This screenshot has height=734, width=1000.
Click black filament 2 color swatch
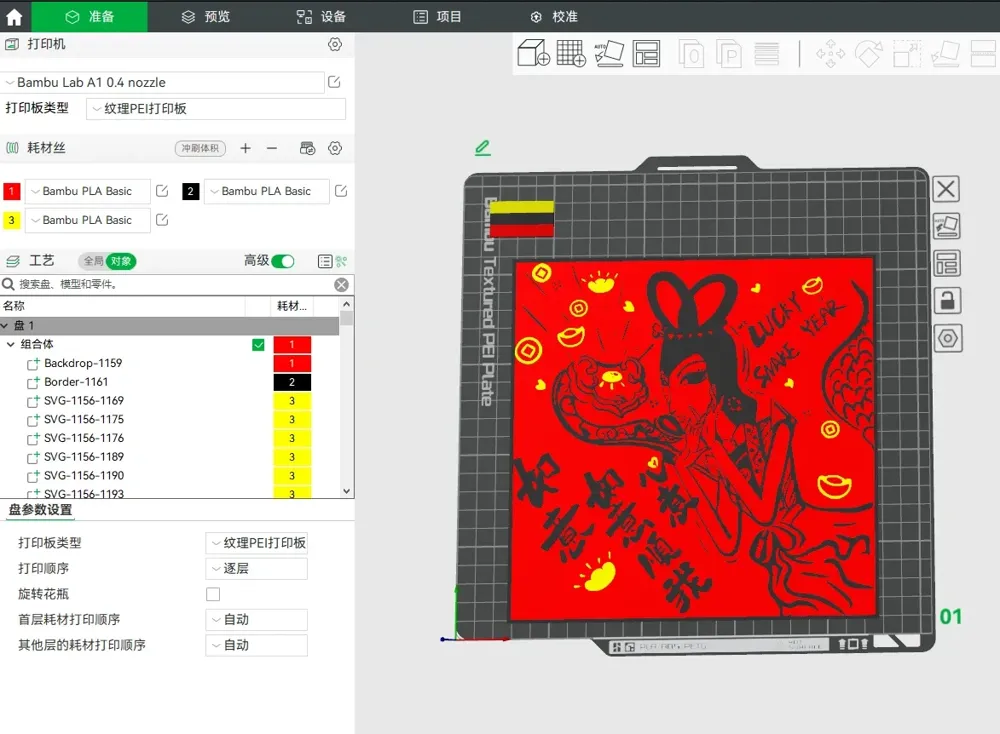click(191, 191)
